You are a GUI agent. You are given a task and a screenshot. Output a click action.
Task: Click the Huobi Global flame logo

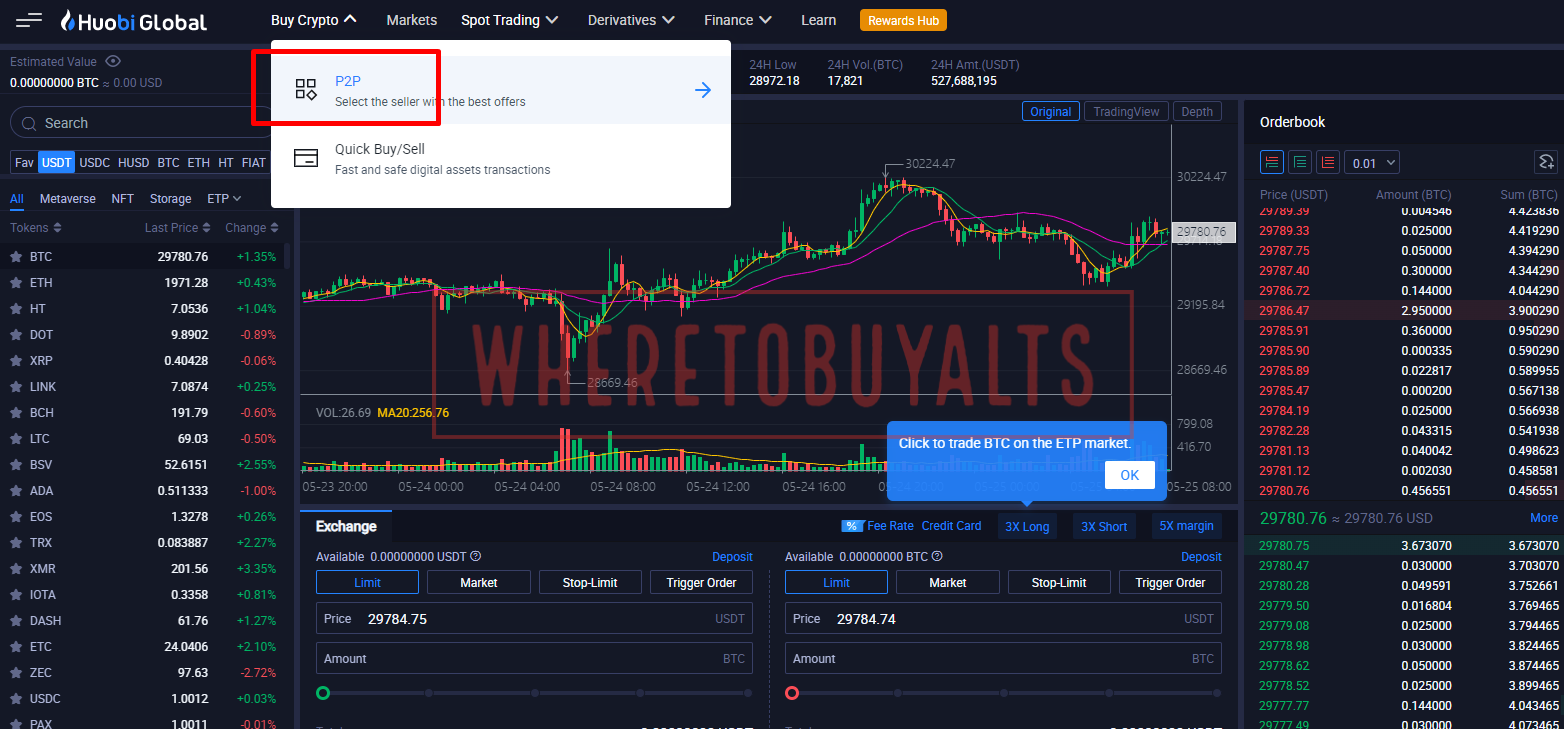[68, 20]
